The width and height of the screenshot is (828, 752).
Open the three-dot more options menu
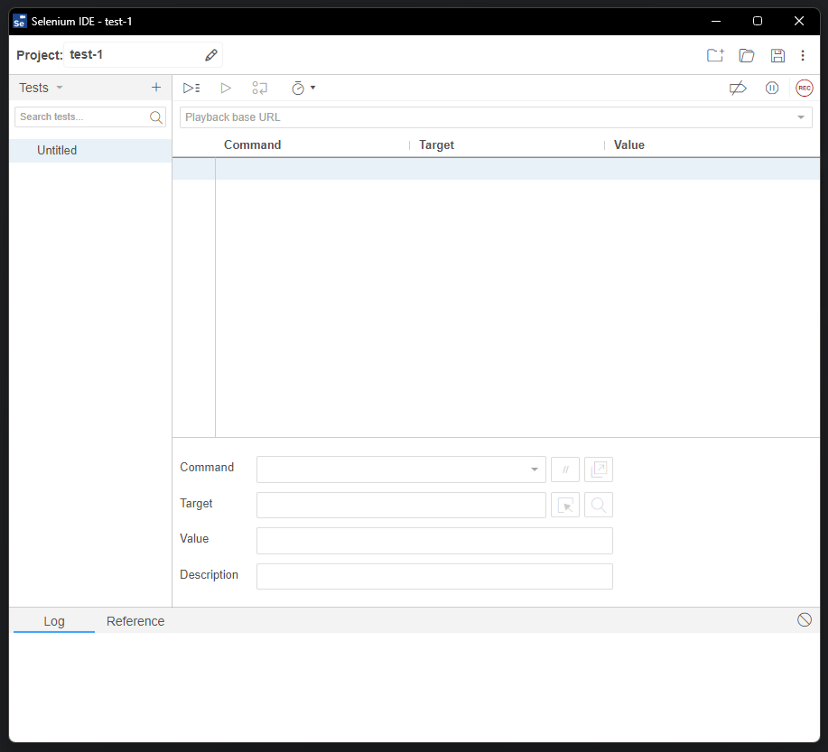point(803,55)
